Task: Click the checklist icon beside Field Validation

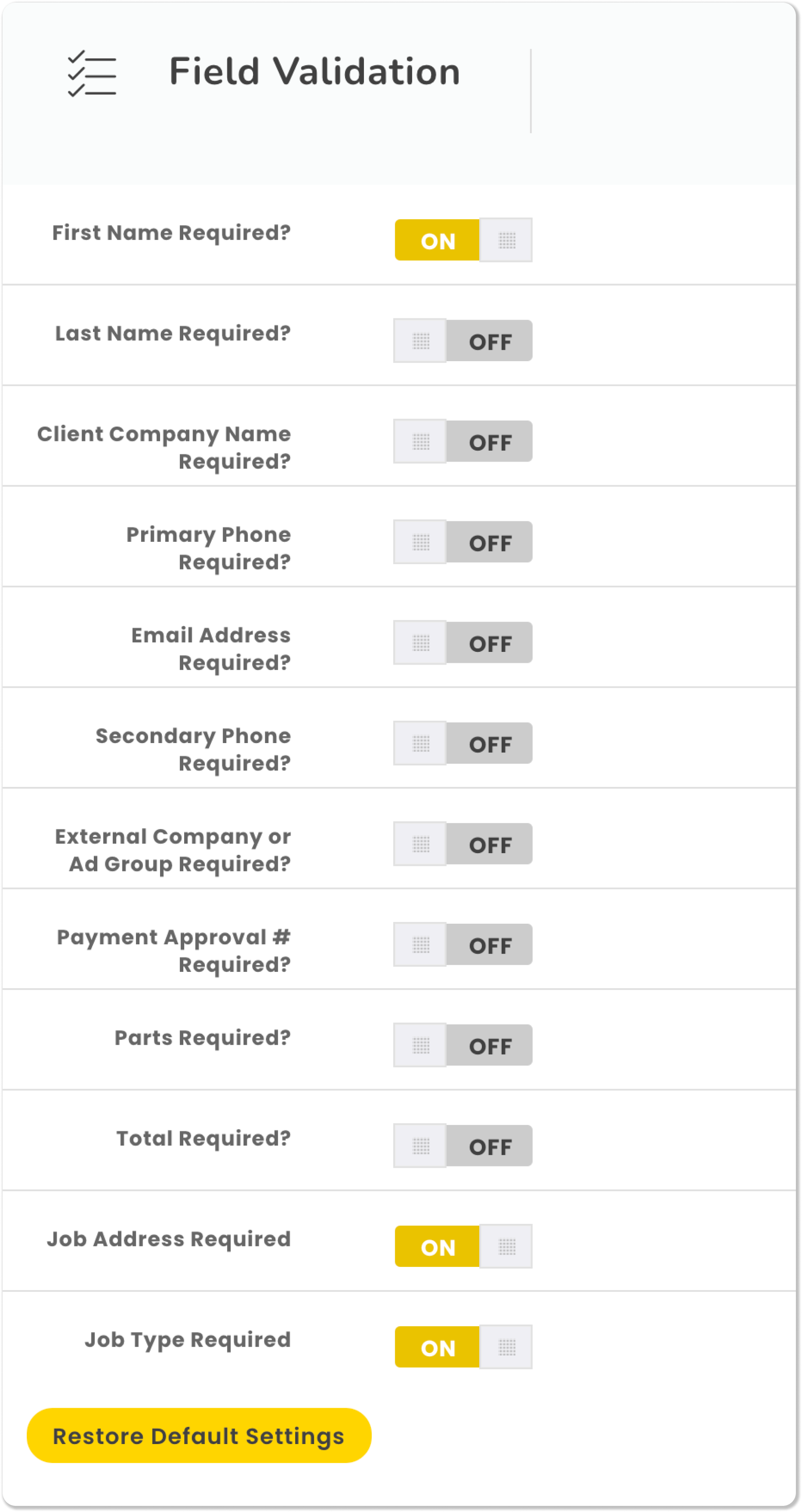Action: click(x=92, y=73)
